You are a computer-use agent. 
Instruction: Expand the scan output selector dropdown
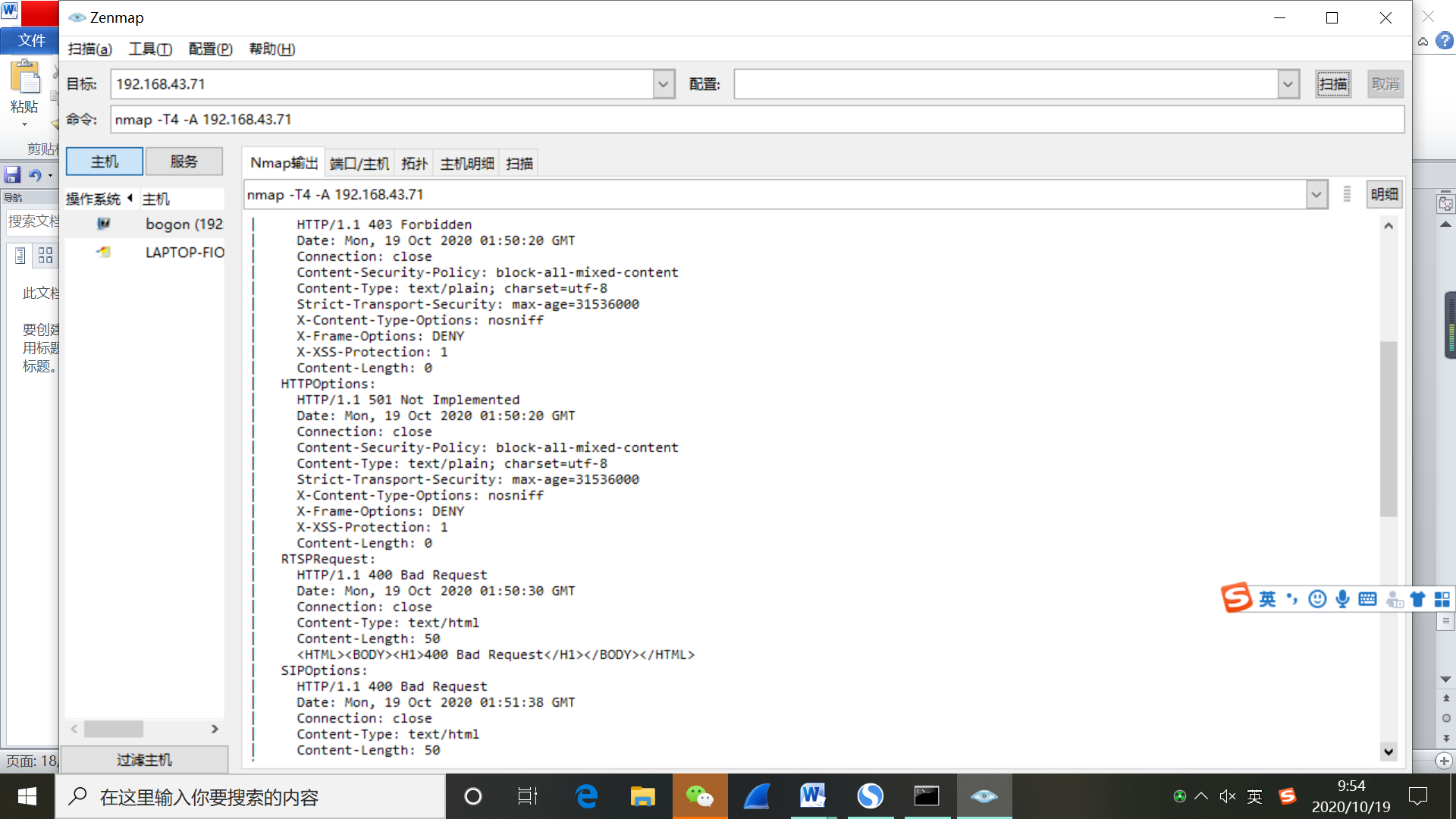coord(1316,194)
